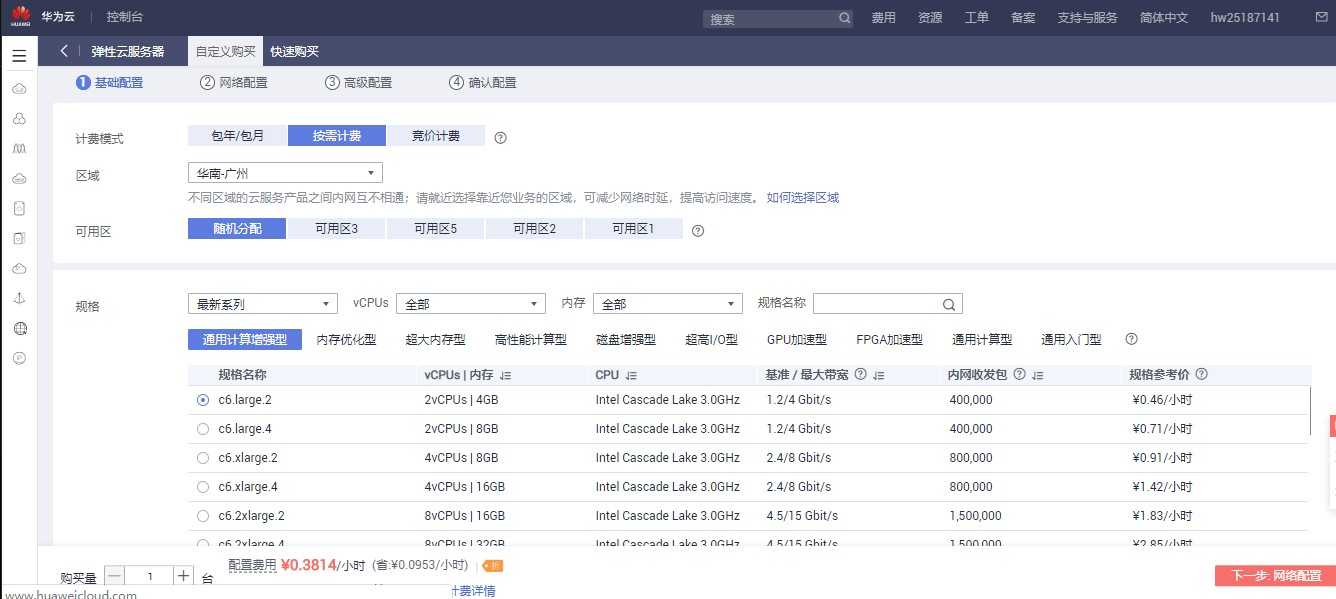The image size is (1336, 599).
Task: Click the chat bubble sidebar icon
Action: coord(19,359)
